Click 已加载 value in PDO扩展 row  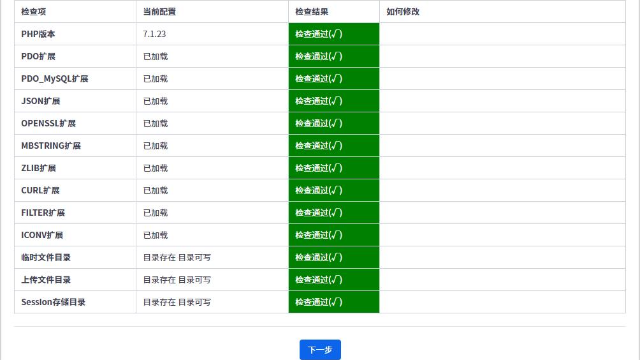[x=156, y=56]
